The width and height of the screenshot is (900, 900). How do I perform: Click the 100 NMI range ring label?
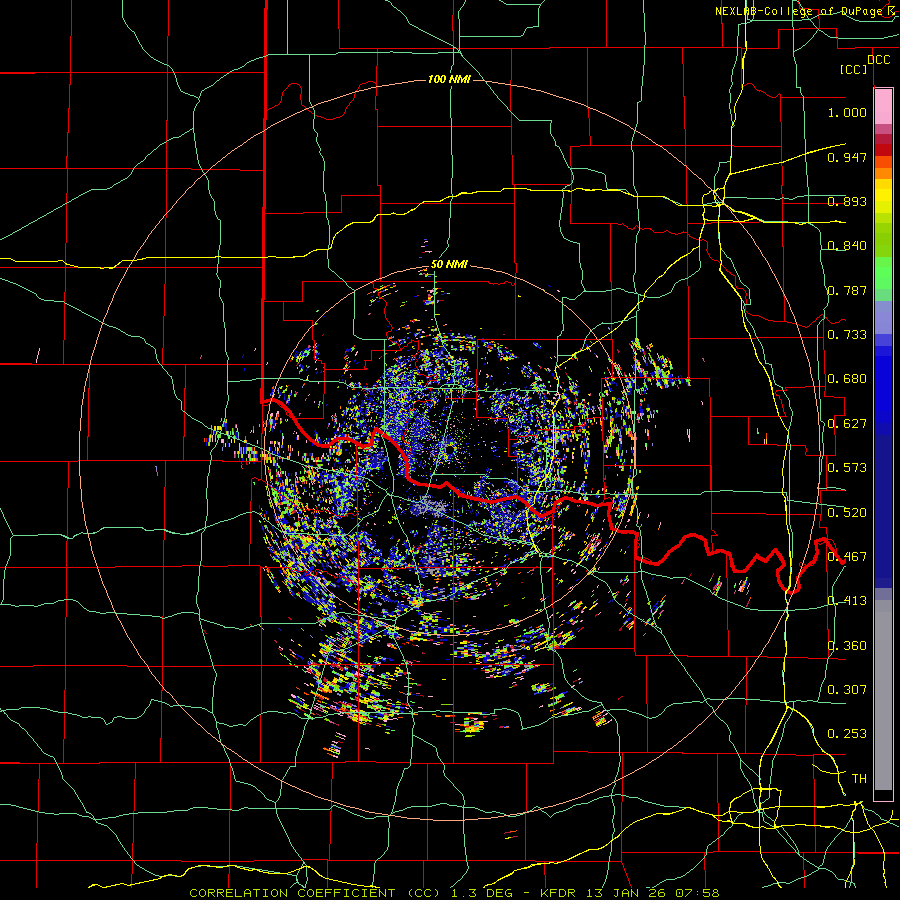tap(449, 79)
